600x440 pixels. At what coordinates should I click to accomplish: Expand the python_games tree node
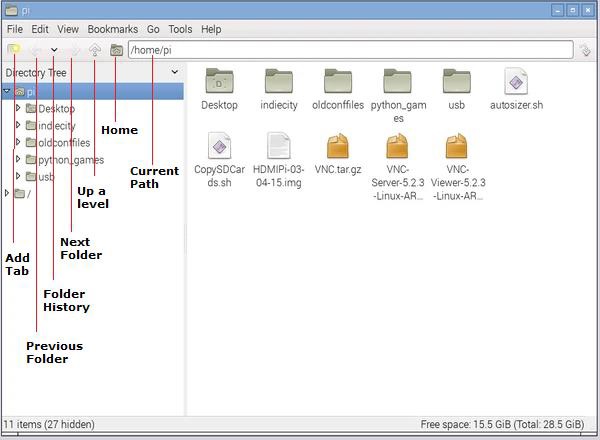coord(18,159)
